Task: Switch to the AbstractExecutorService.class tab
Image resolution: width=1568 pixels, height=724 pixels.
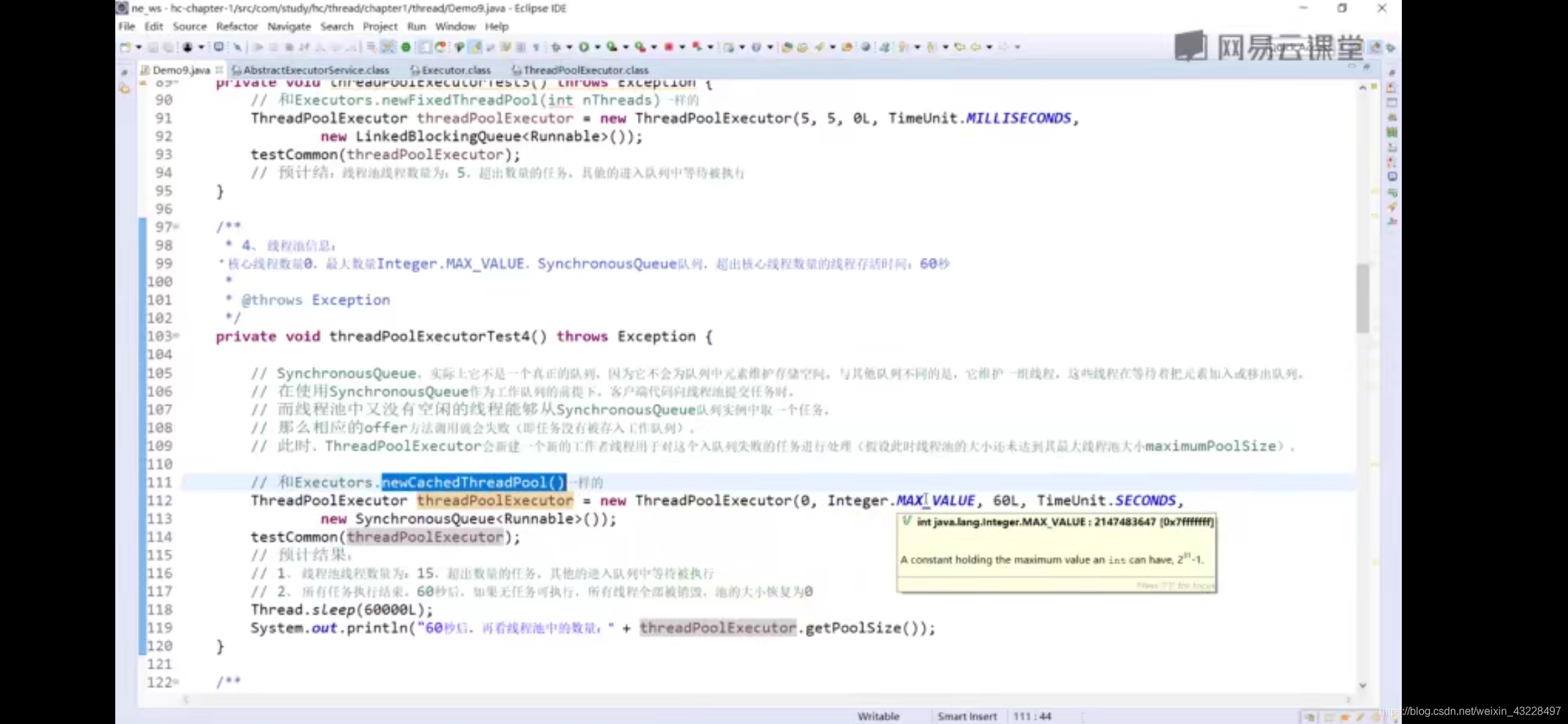Action: pyautogui.click(x=311, y=70)
